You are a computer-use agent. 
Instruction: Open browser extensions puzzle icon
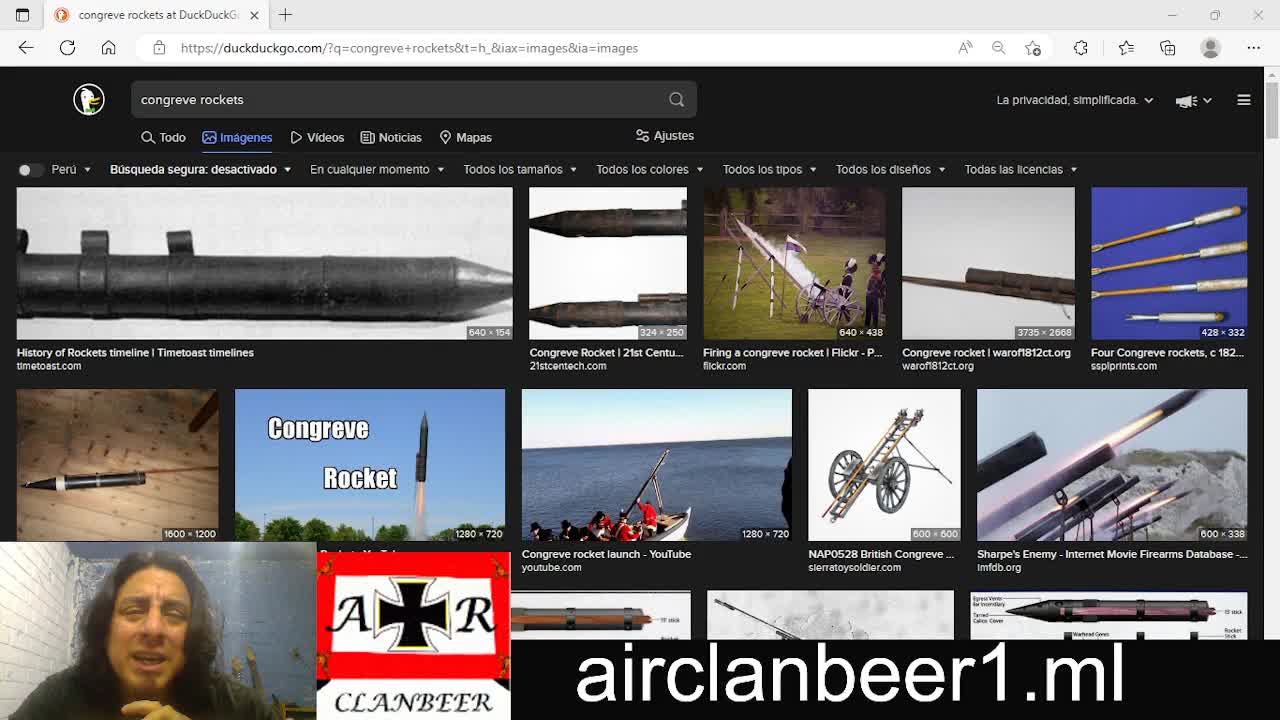[1081, 48]
